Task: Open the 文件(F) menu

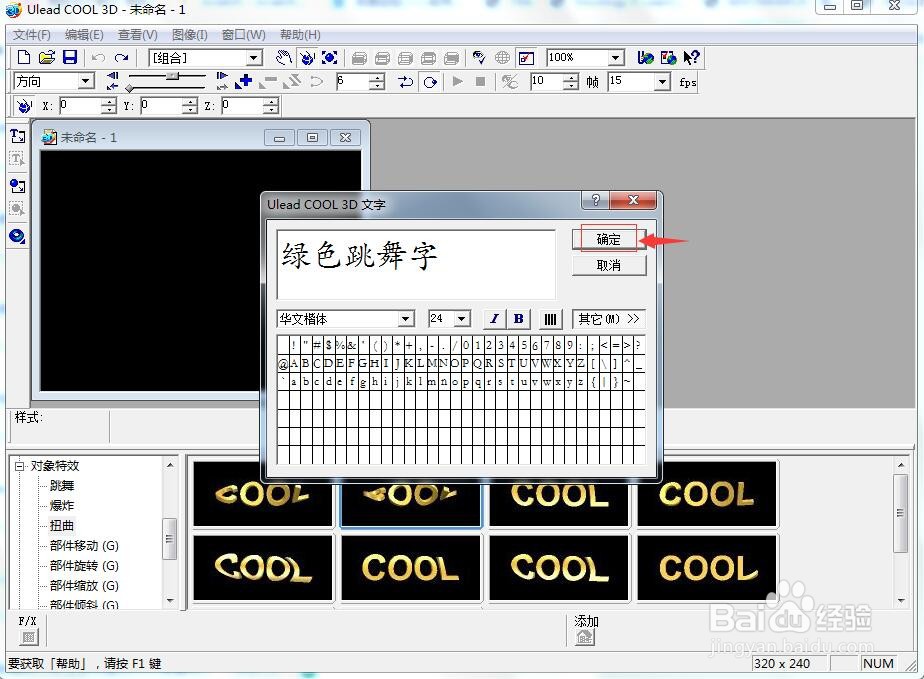Action: click(x=32, y=35)
